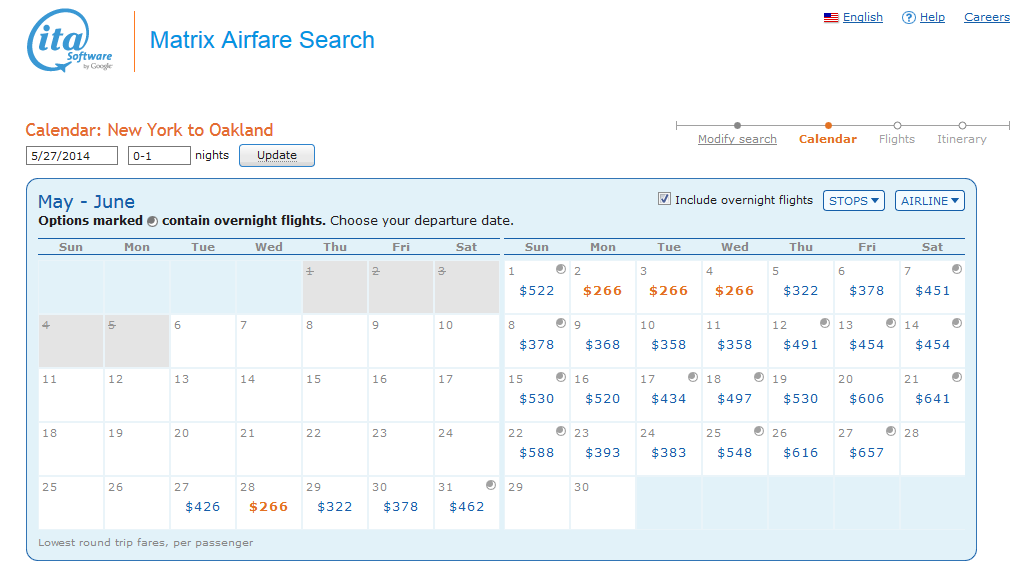Screen dimensions: 1010x583
Task: Go to the Modify search step
Action: [x=737, y=140]
